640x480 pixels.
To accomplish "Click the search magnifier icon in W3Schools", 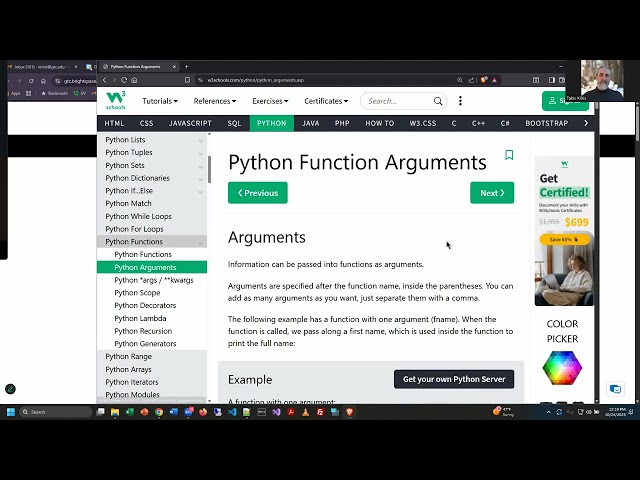I will pos(438,101).
